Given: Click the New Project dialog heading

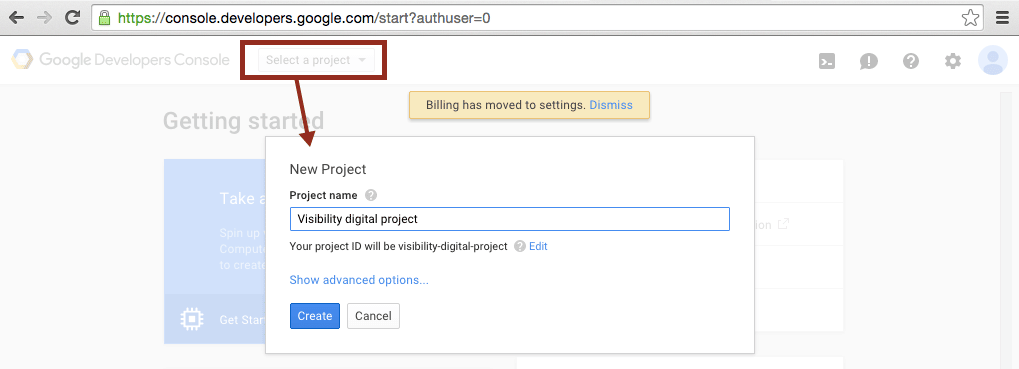Looking at the screenshot, I should coord(328,170).
